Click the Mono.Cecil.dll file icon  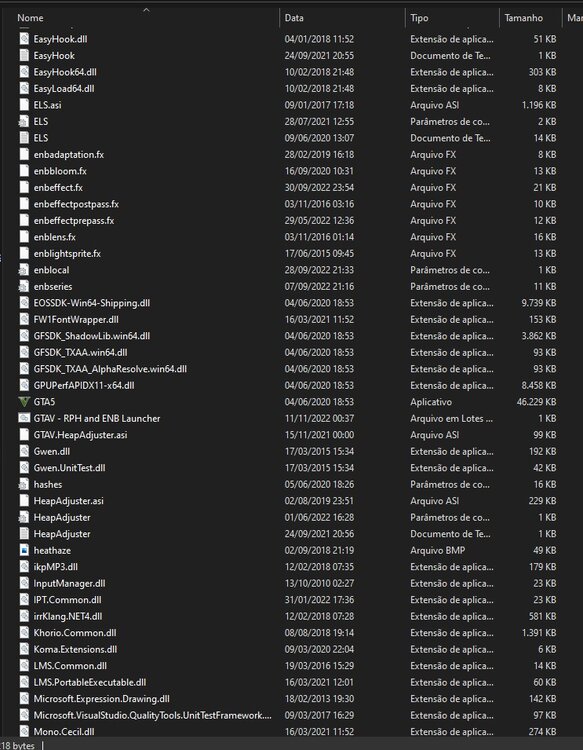tap(24, 731)
